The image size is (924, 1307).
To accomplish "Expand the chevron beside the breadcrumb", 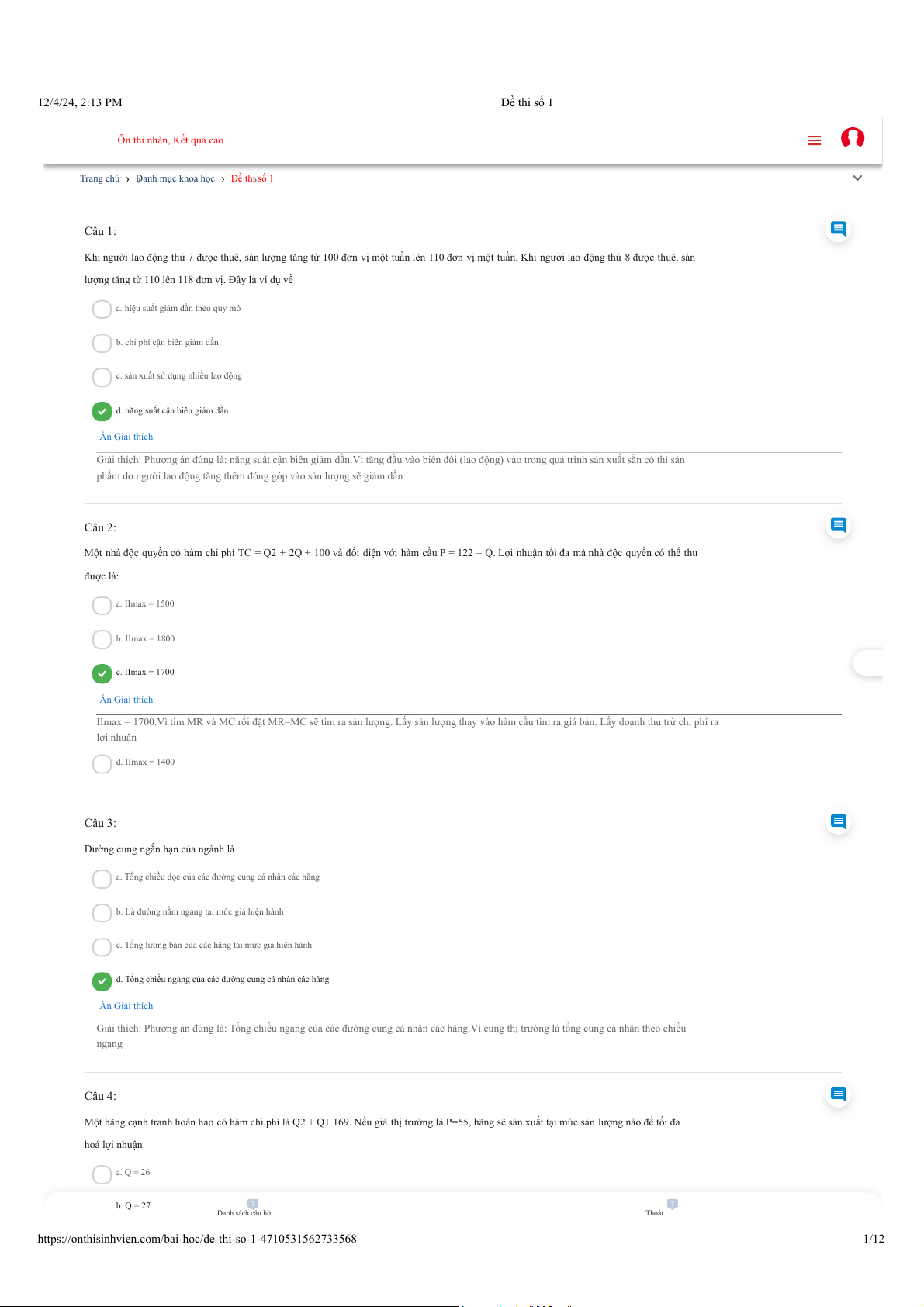I will coord(857,178).
